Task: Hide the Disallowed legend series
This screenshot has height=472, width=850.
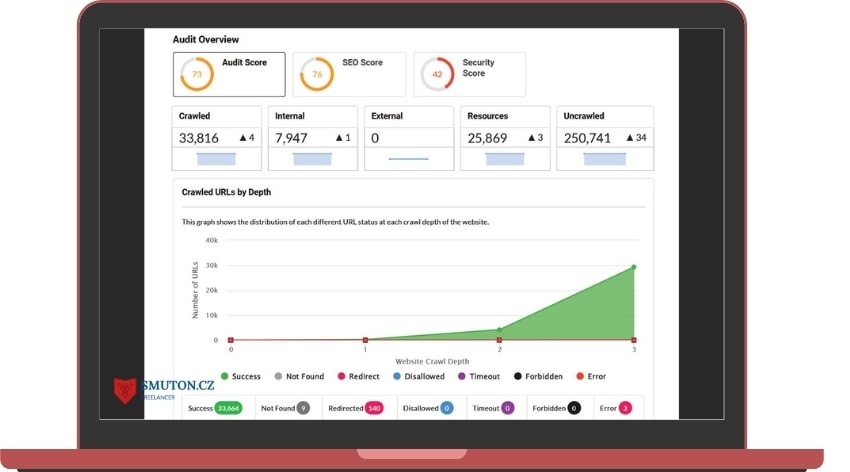Action: click(x=418, y=376)
